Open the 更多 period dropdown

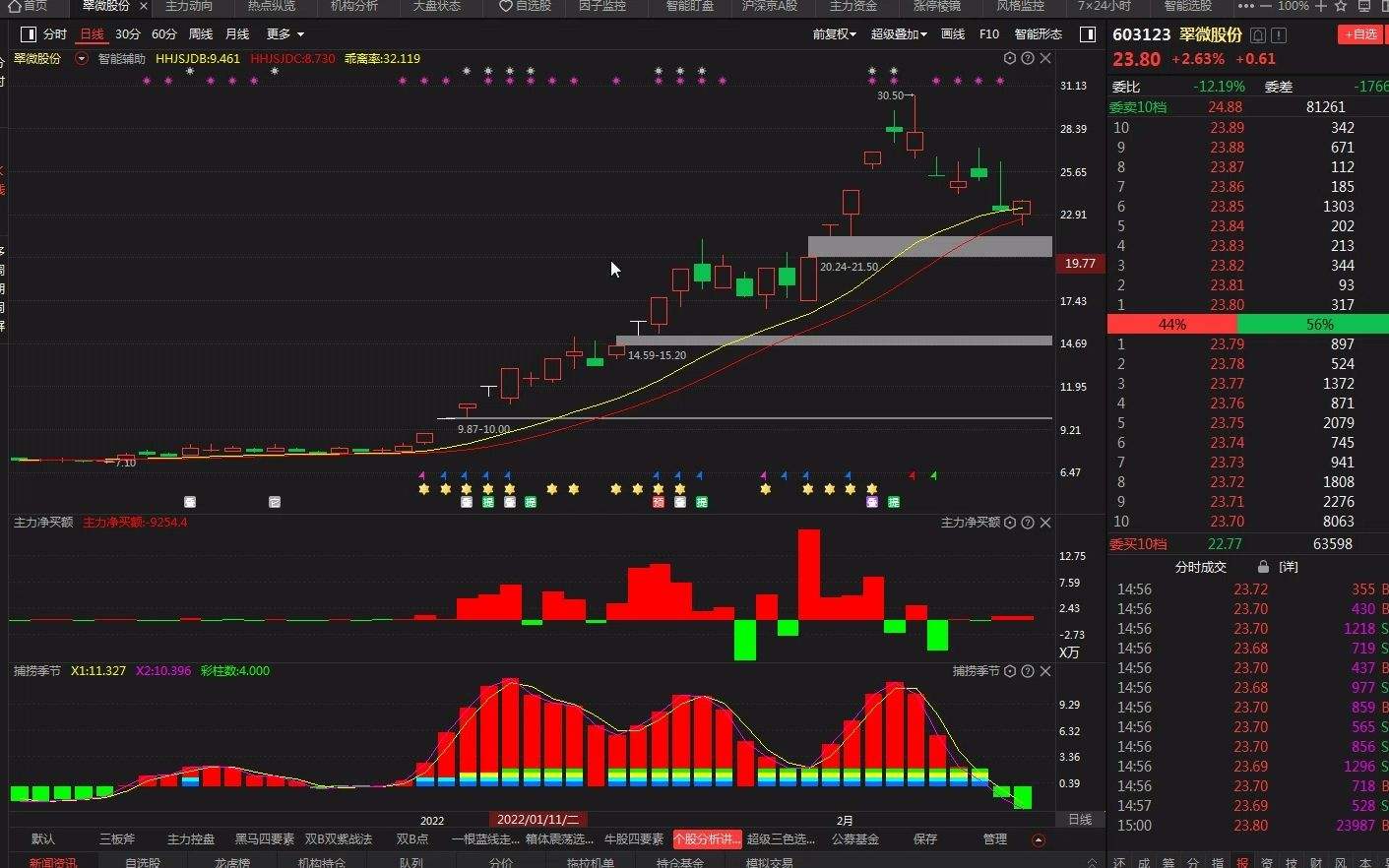click(285, 34)
